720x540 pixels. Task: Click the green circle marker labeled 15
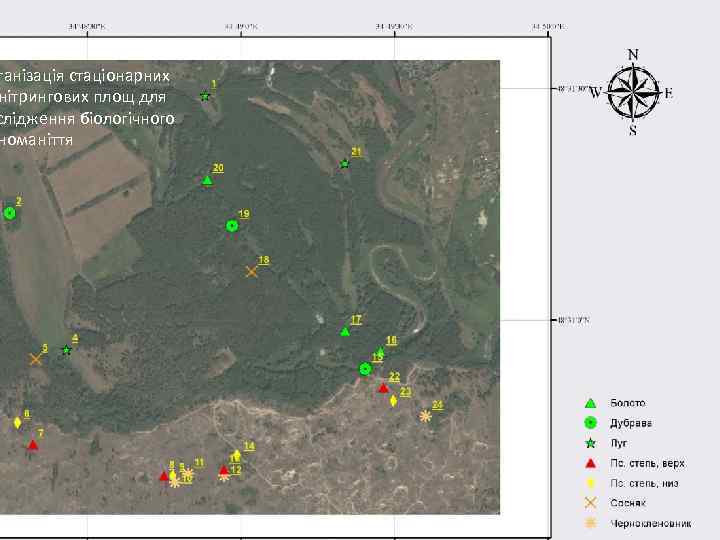(x=365, y=369)
